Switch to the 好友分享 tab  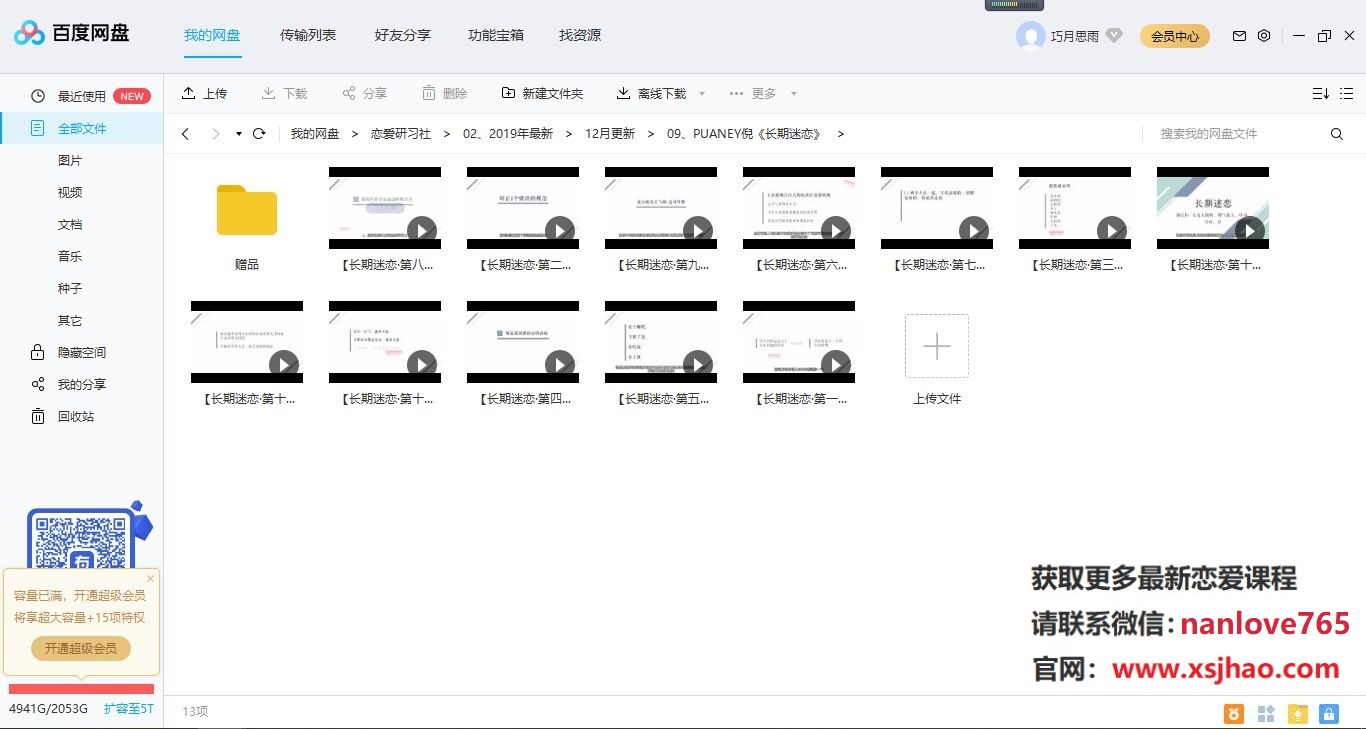(x=403, y=35)
